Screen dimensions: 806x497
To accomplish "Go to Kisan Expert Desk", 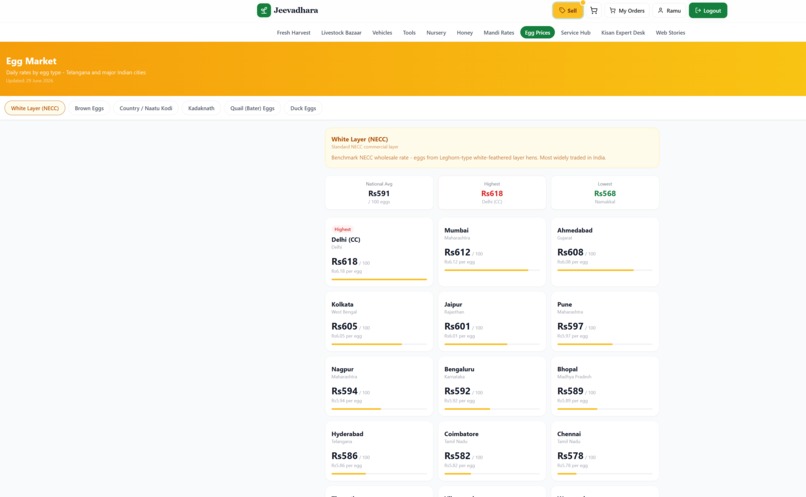I will (623, 32).
